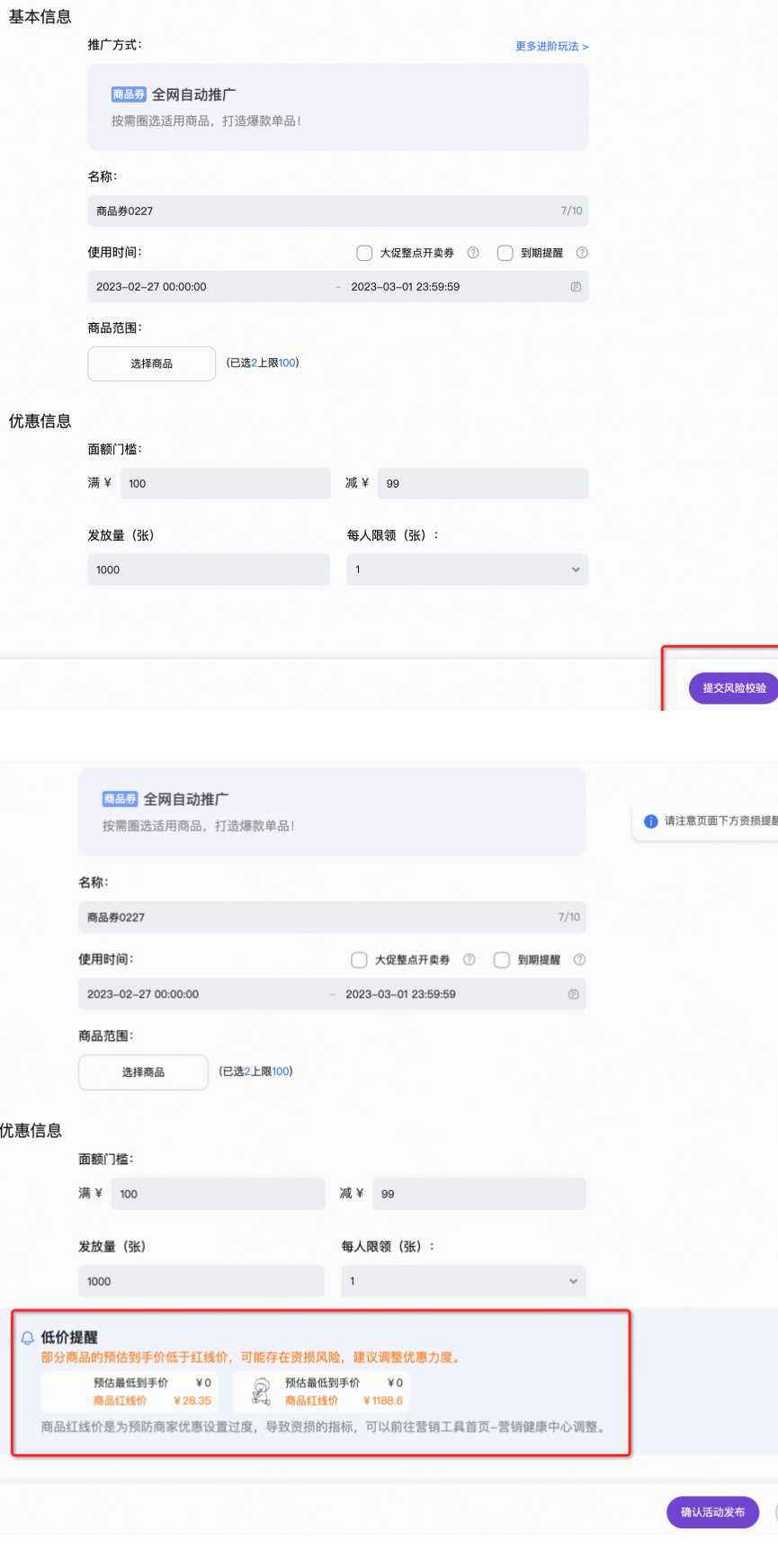The height and width of the screenshot is (1568, 778).
Task: Select 全网自动推广 card in upper screenshot
Action: coord(338,107)
